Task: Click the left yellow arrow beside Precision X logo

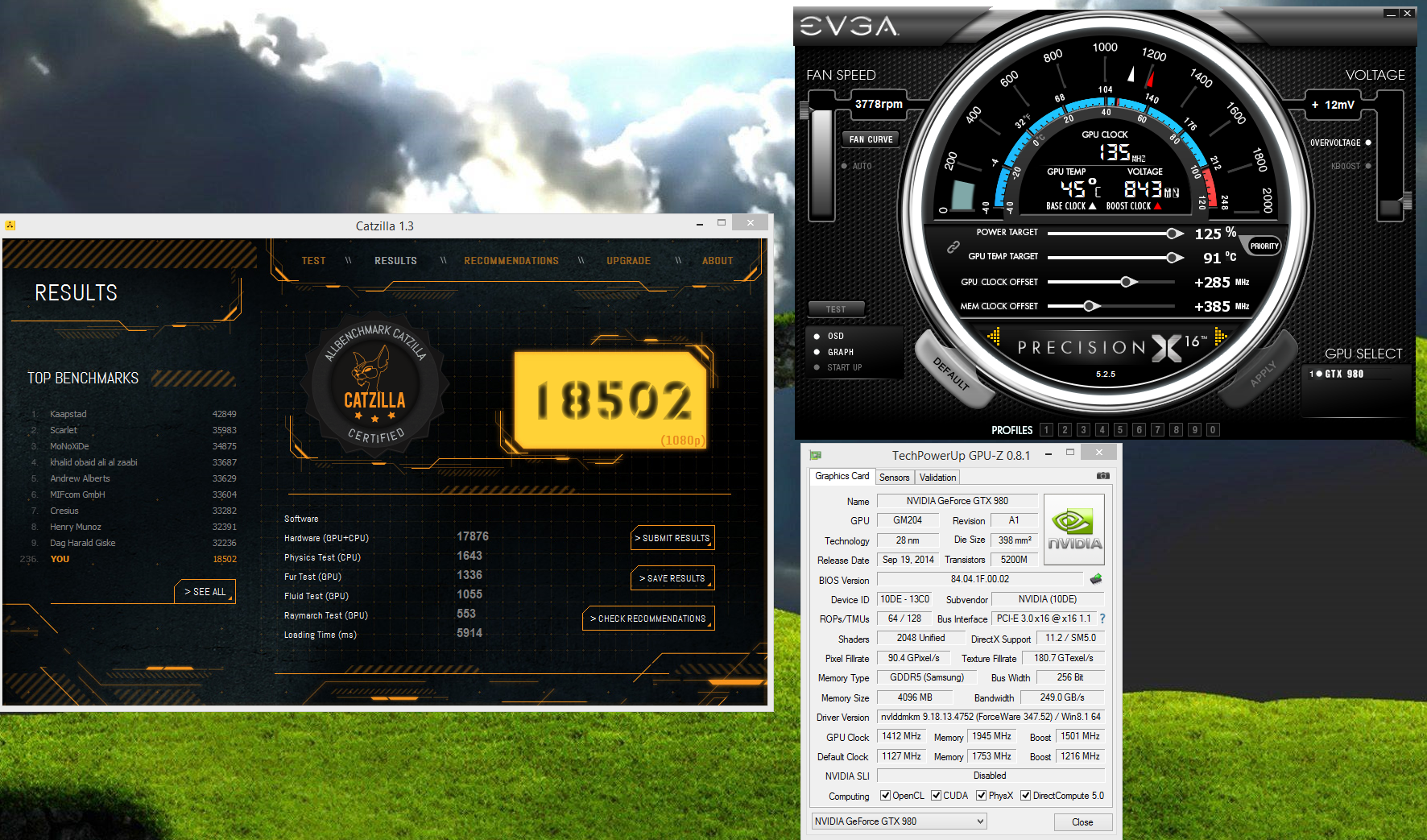Action: [x=994, y=337]
